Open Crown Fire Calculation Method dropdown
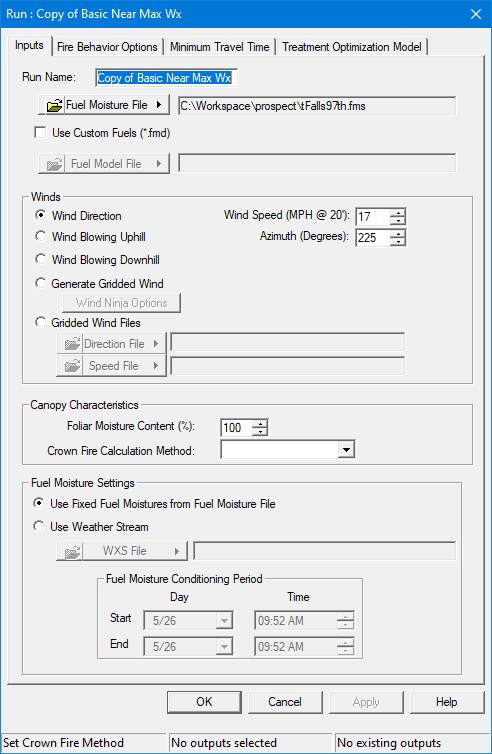492x754 pixels. coord(346,450)
